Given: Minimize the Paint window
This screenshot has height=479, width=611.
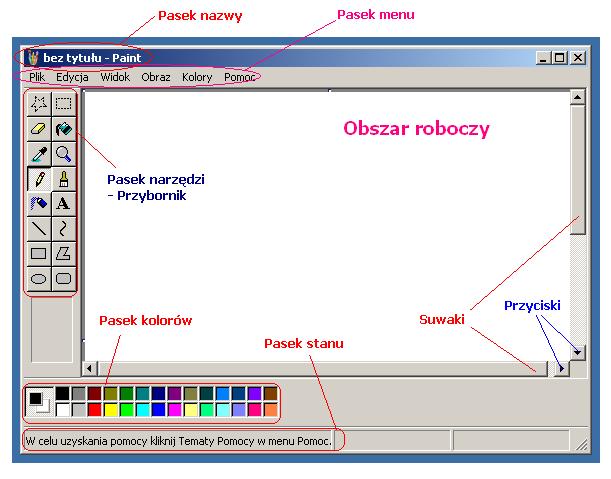Looking at the screenshot, I should (x=543, y=58).
